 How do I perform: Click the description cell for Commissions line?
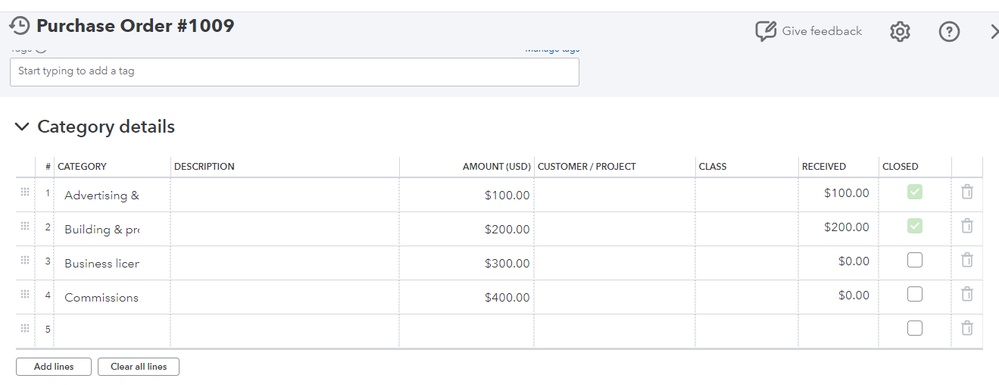pos(285,297)
